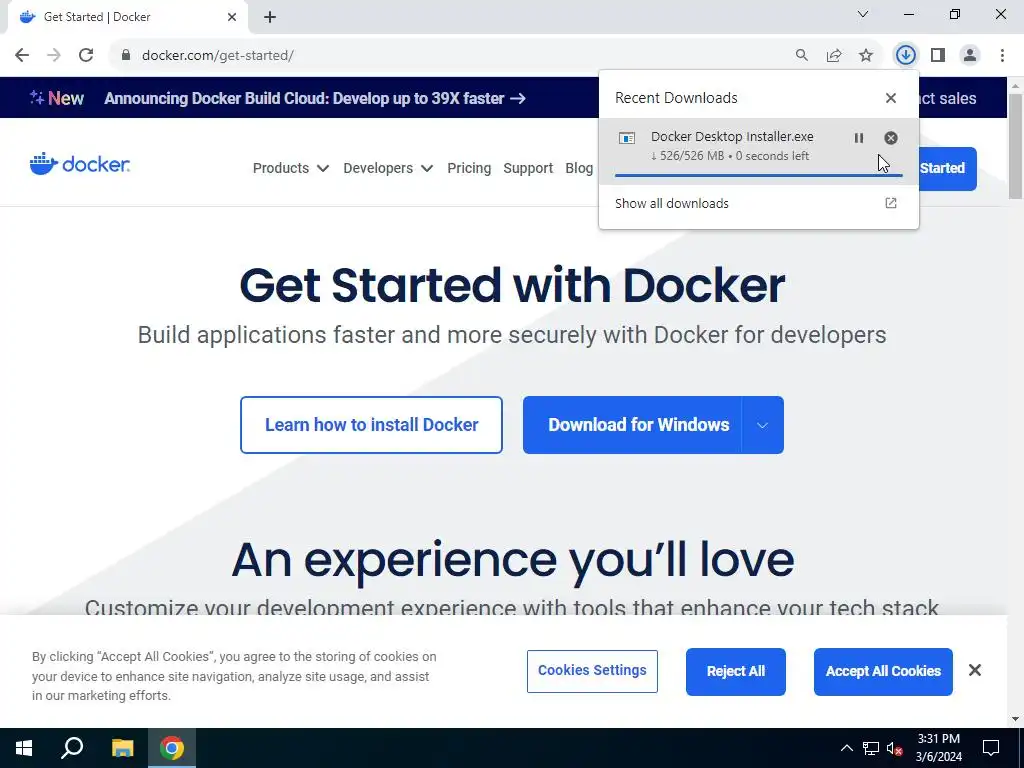Reload the Docker page
Viewport: 1024px width, 768px height.
coord(86,55)
